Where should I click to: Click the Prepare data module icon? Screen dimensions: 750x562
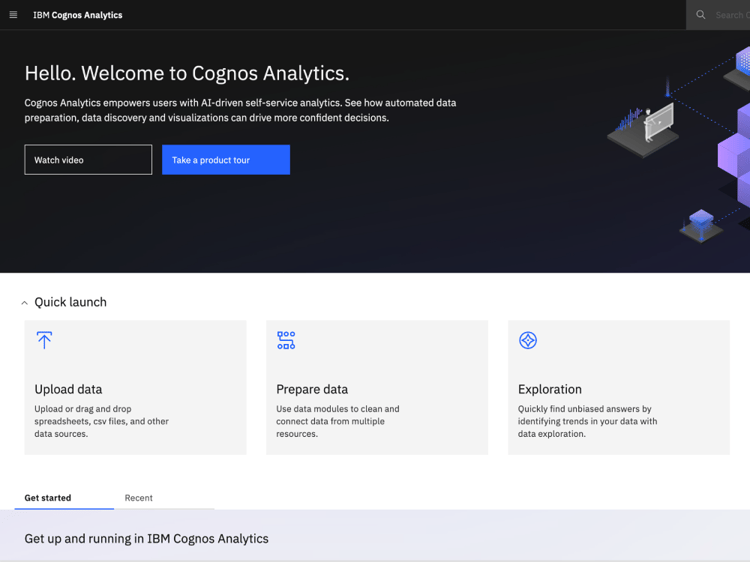pyautogui.click(x=286, y=340)
